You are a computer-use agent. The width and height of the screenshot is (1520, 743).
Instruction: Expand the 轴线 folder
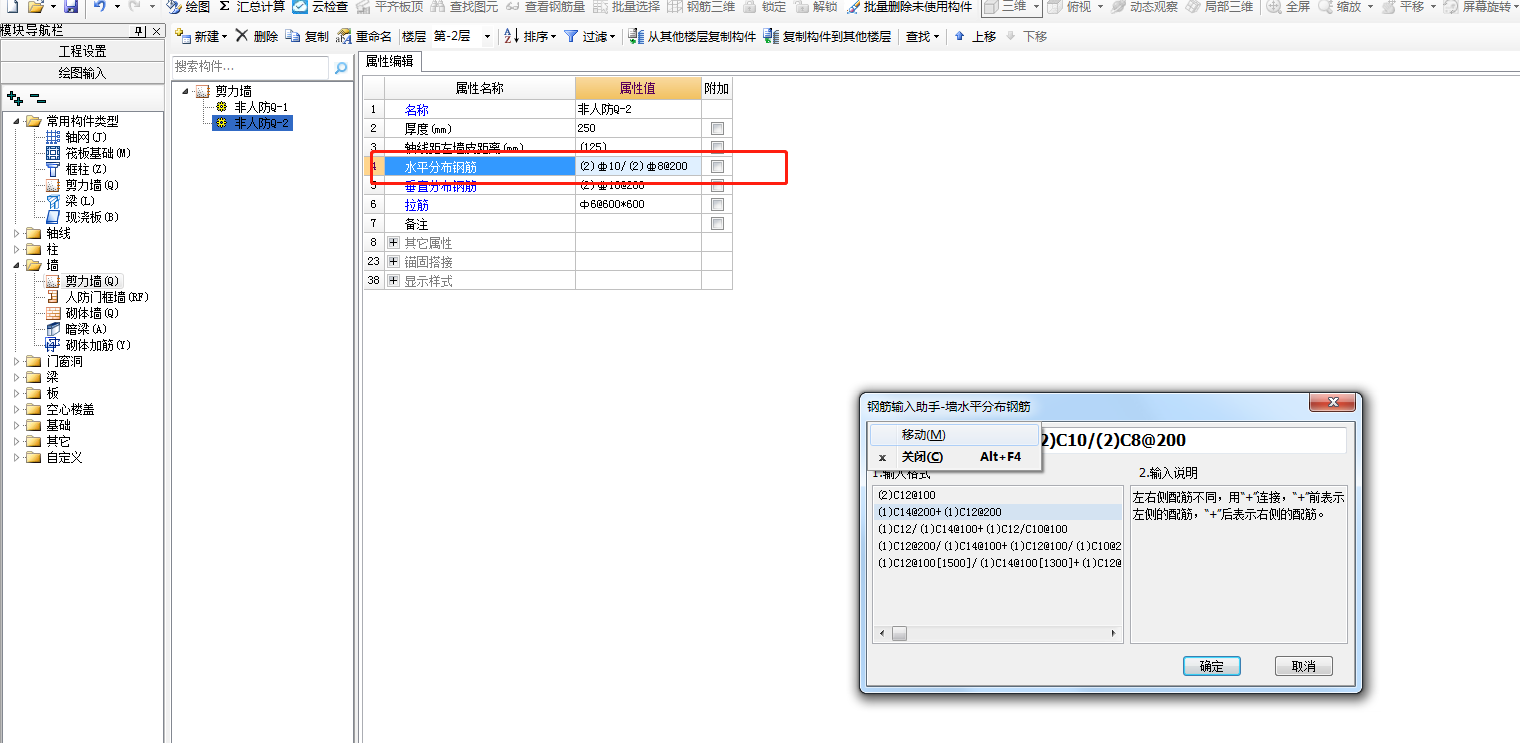point(17,233)
